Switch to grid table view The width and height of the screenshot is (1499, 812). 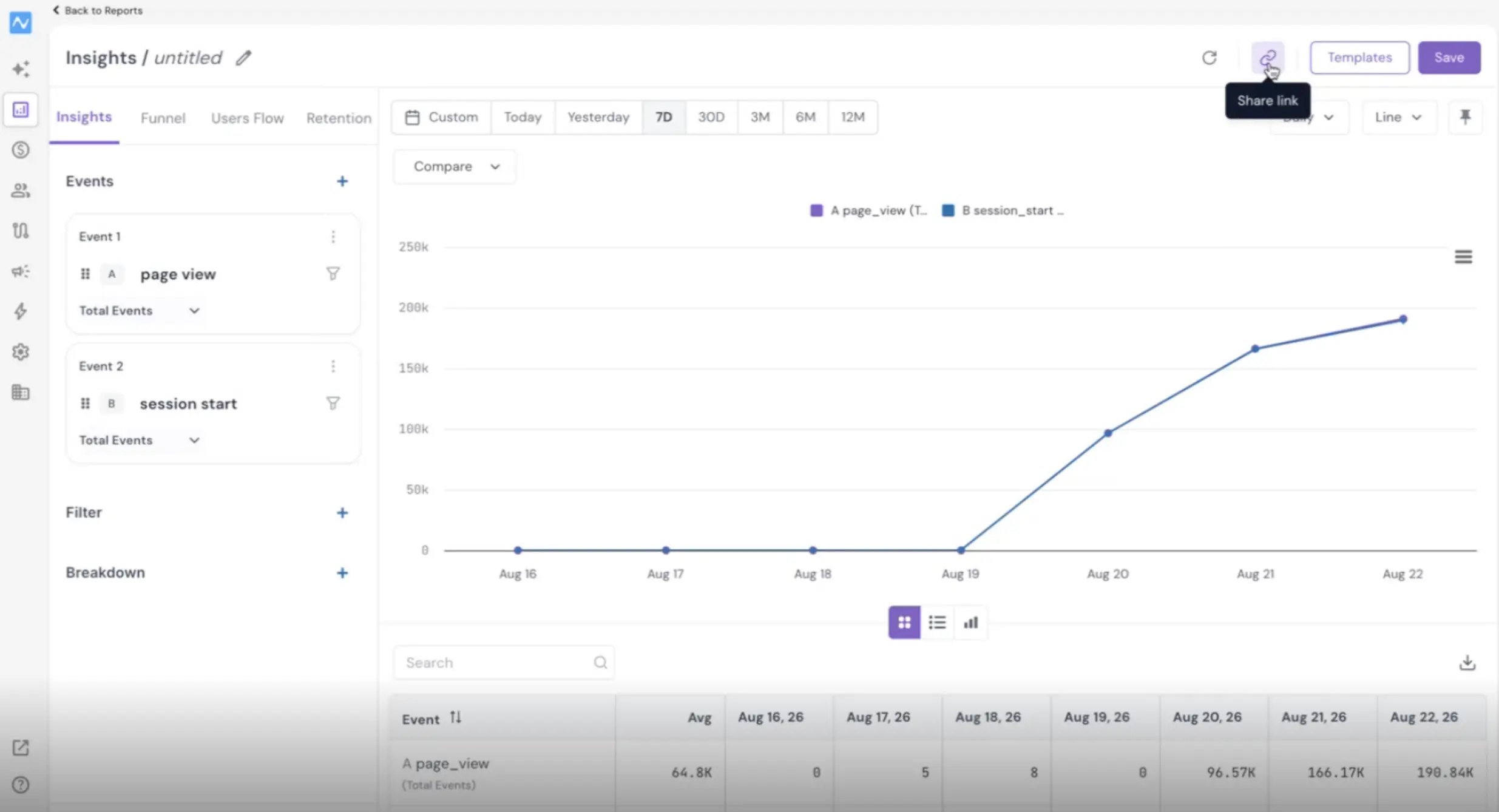point(904,622)
